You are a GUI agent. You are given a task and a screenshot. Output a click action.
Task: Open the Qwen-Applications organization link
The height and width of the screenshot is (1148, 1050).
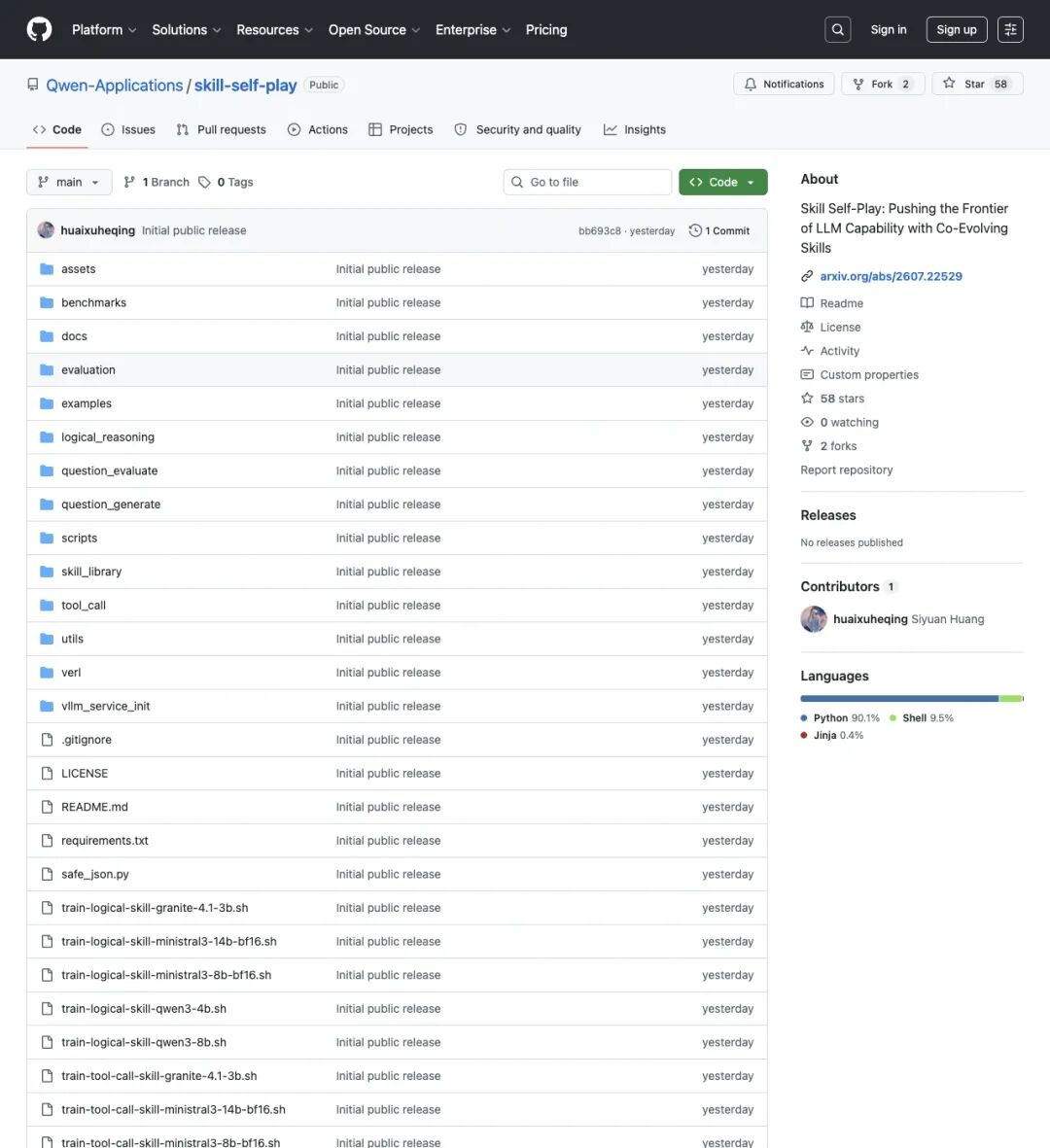tap(114, 85)
